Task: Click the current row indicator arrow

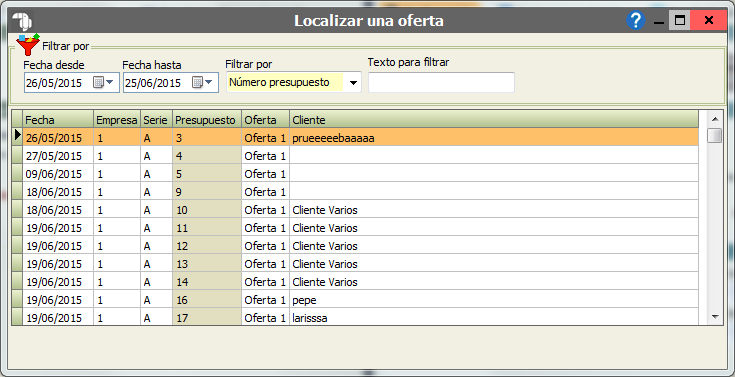Action: coord(18,135)
